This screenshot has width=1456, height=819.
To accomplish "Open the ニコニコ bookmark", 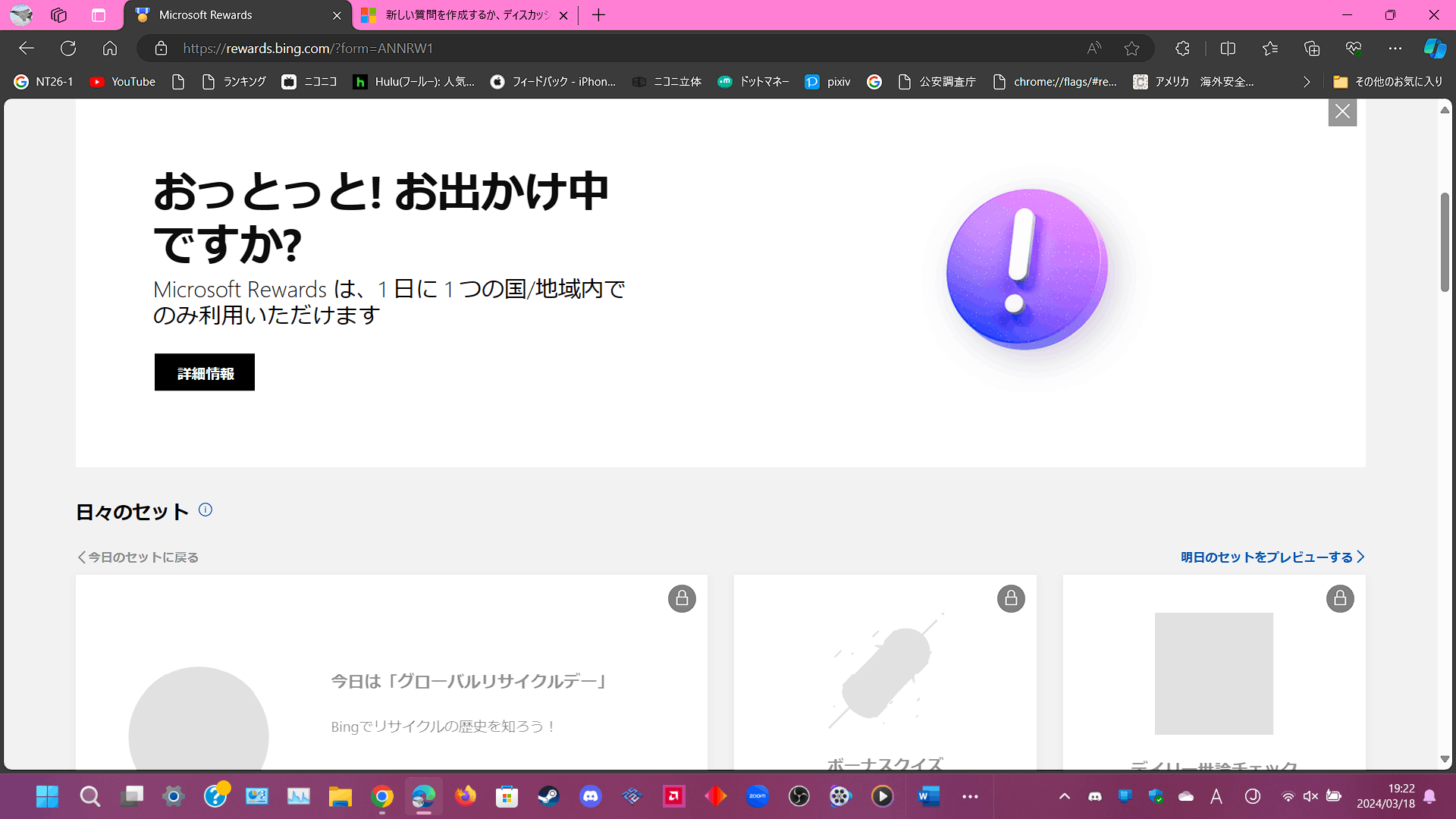I will 309,82.
